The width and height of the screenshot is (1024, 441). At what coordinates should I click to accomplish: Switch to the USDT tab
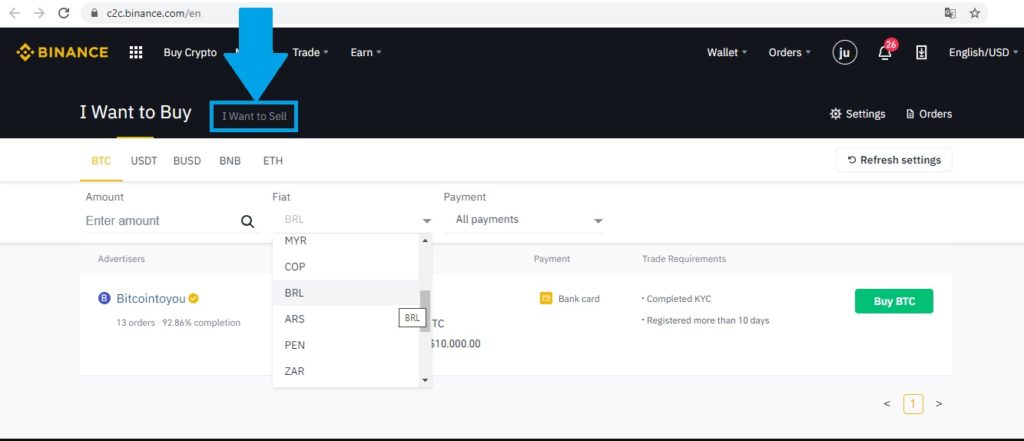(144, 161)
